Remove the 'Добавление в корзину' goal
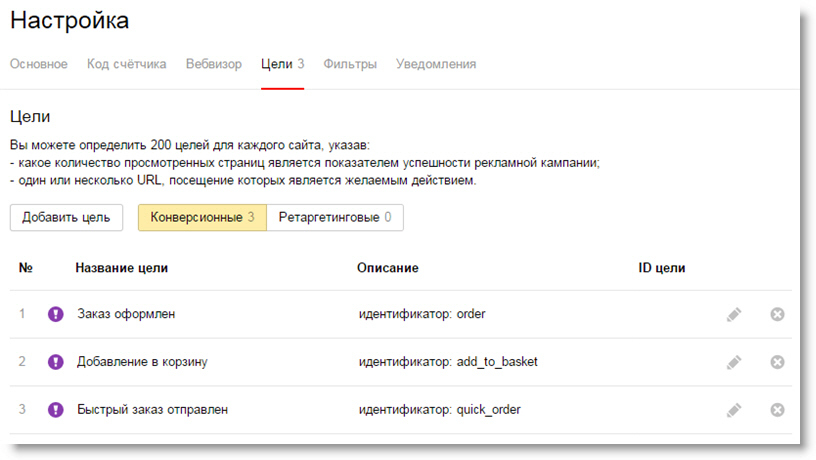The height and width of the screenshot is (460, 816). point(777,362)
